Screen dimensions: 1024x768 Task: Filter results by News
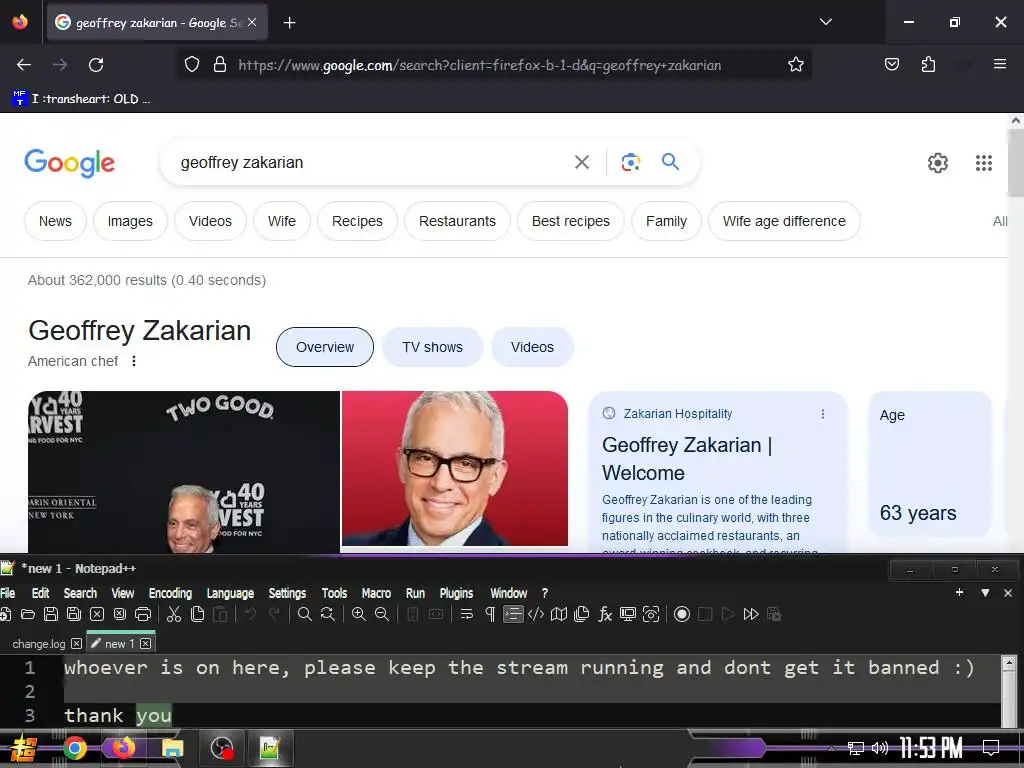click(56, 221)
